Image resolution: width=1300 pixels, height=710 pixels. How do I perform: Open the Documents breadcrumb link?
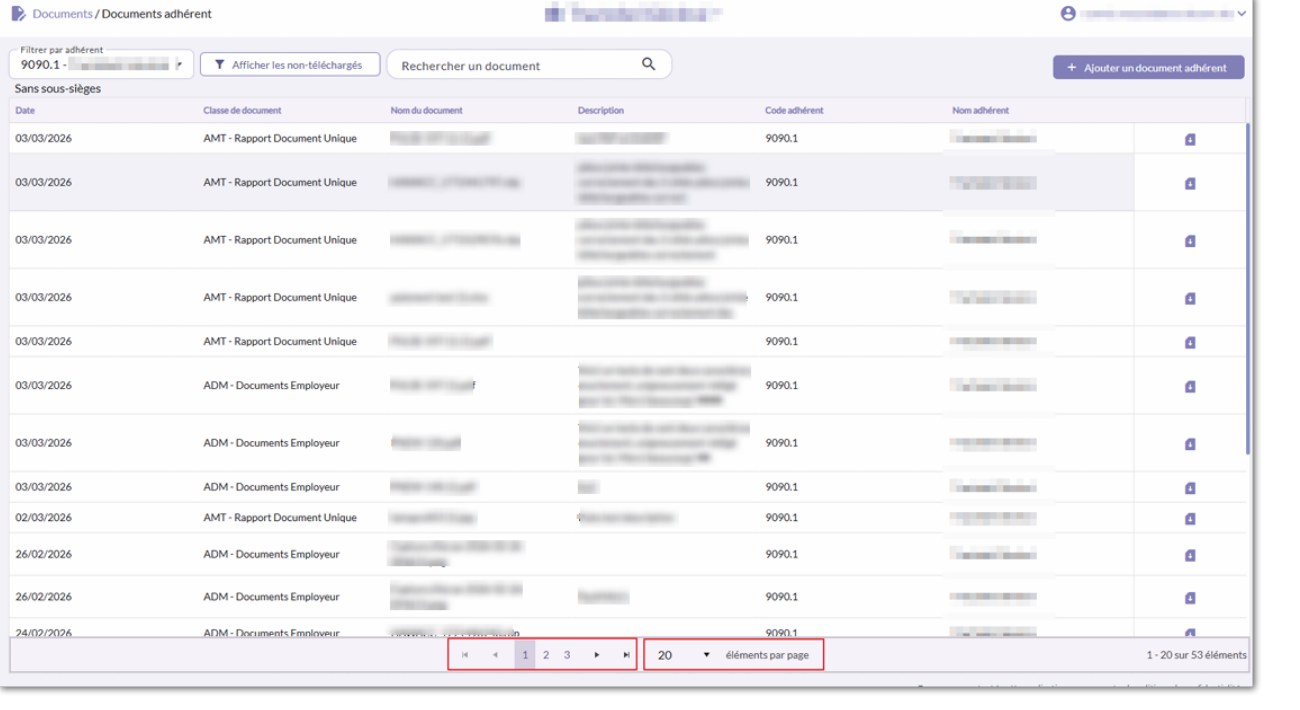[62, 14]
